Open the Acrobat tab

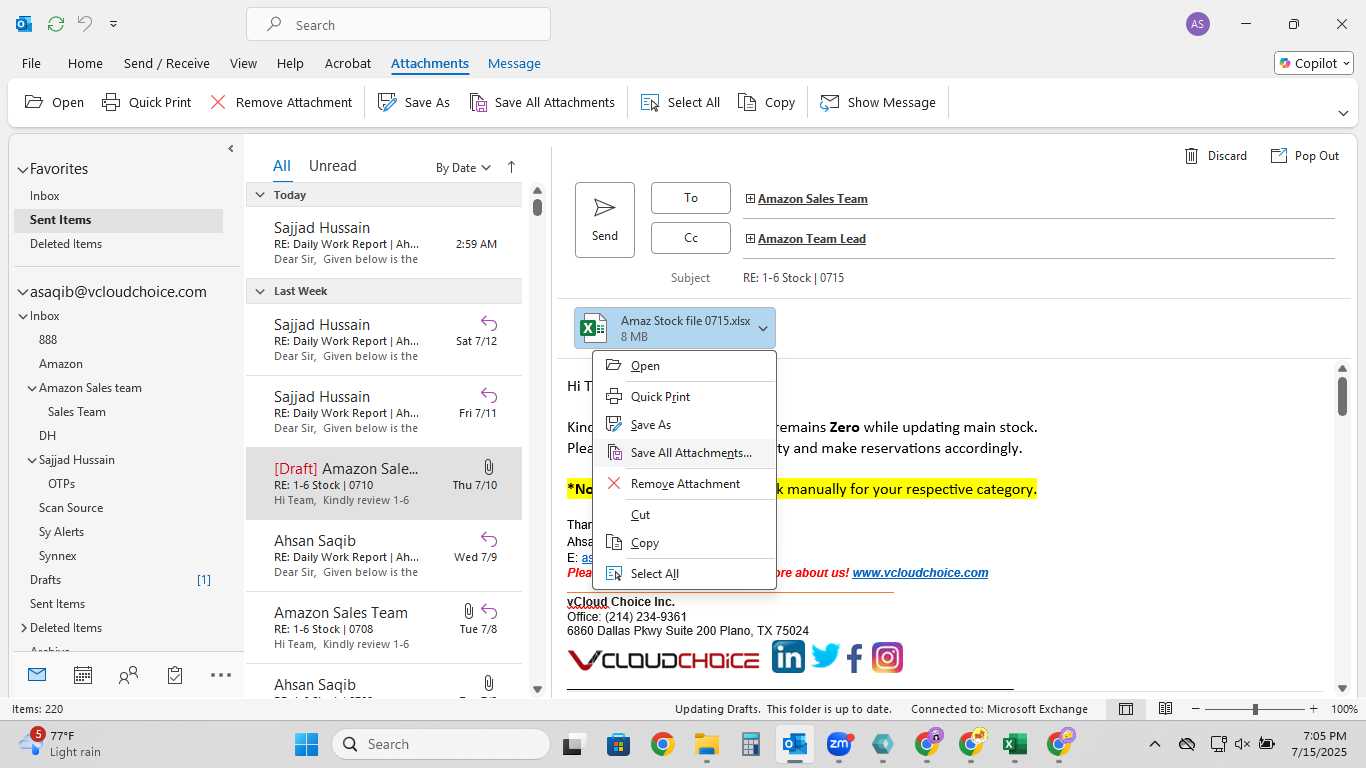coord(348,63)
